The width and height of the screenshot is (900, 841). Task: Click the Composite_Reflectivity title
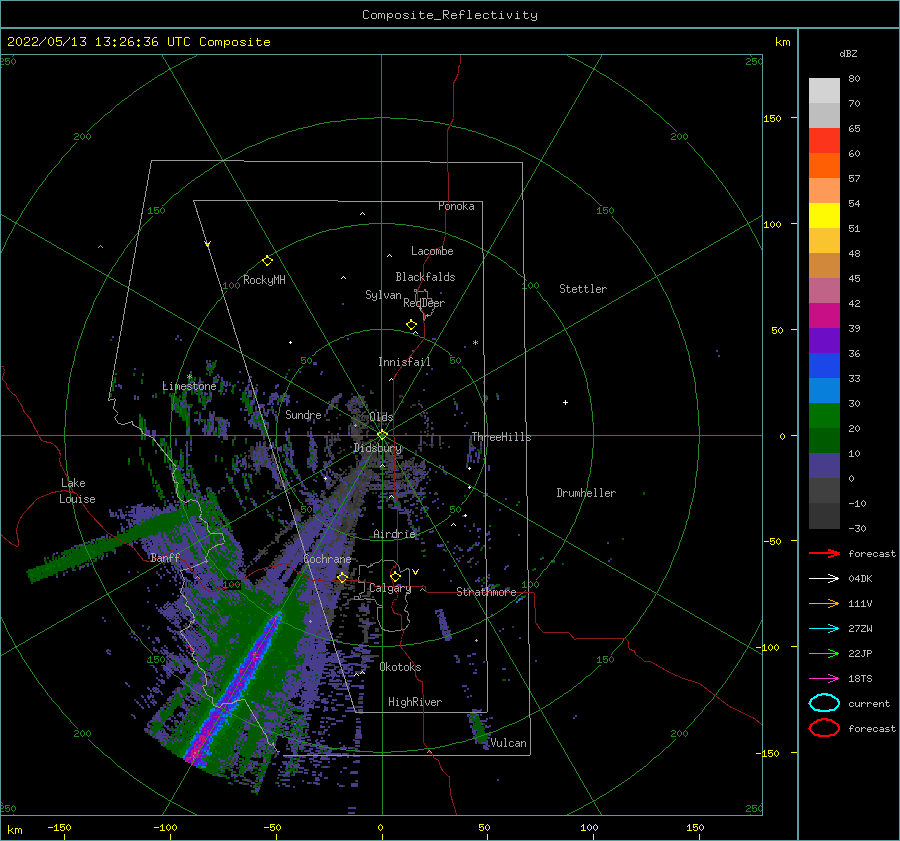point(449,15)
